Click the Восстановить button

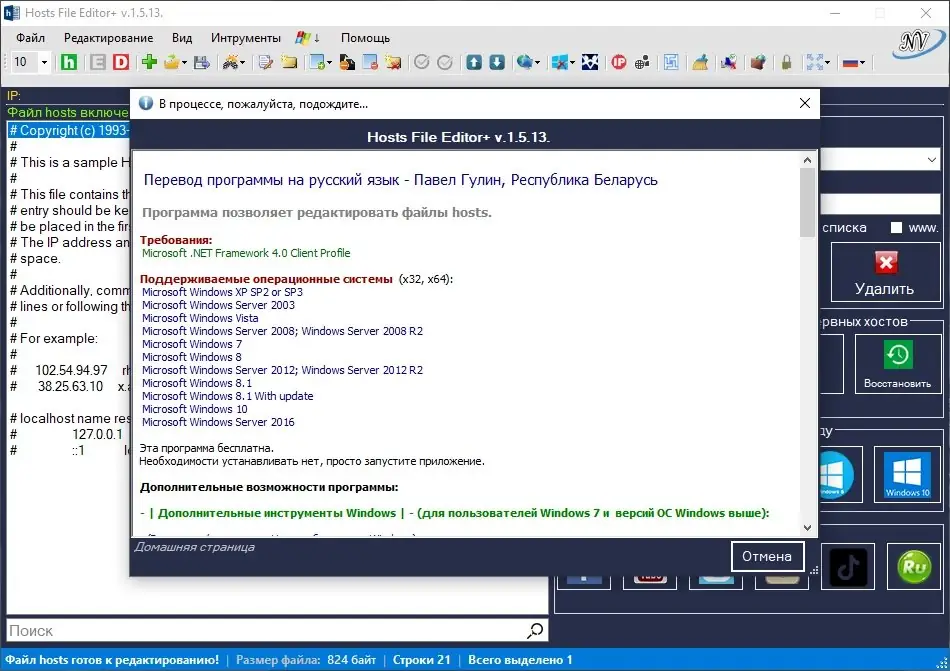(897, 363)
